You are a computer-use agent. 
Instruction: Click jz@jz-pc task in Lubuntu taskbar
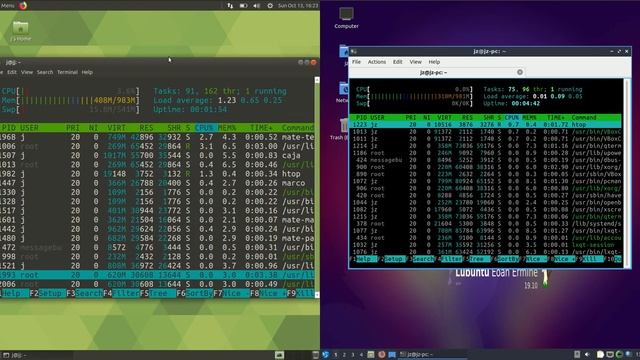tap(433, 355)
